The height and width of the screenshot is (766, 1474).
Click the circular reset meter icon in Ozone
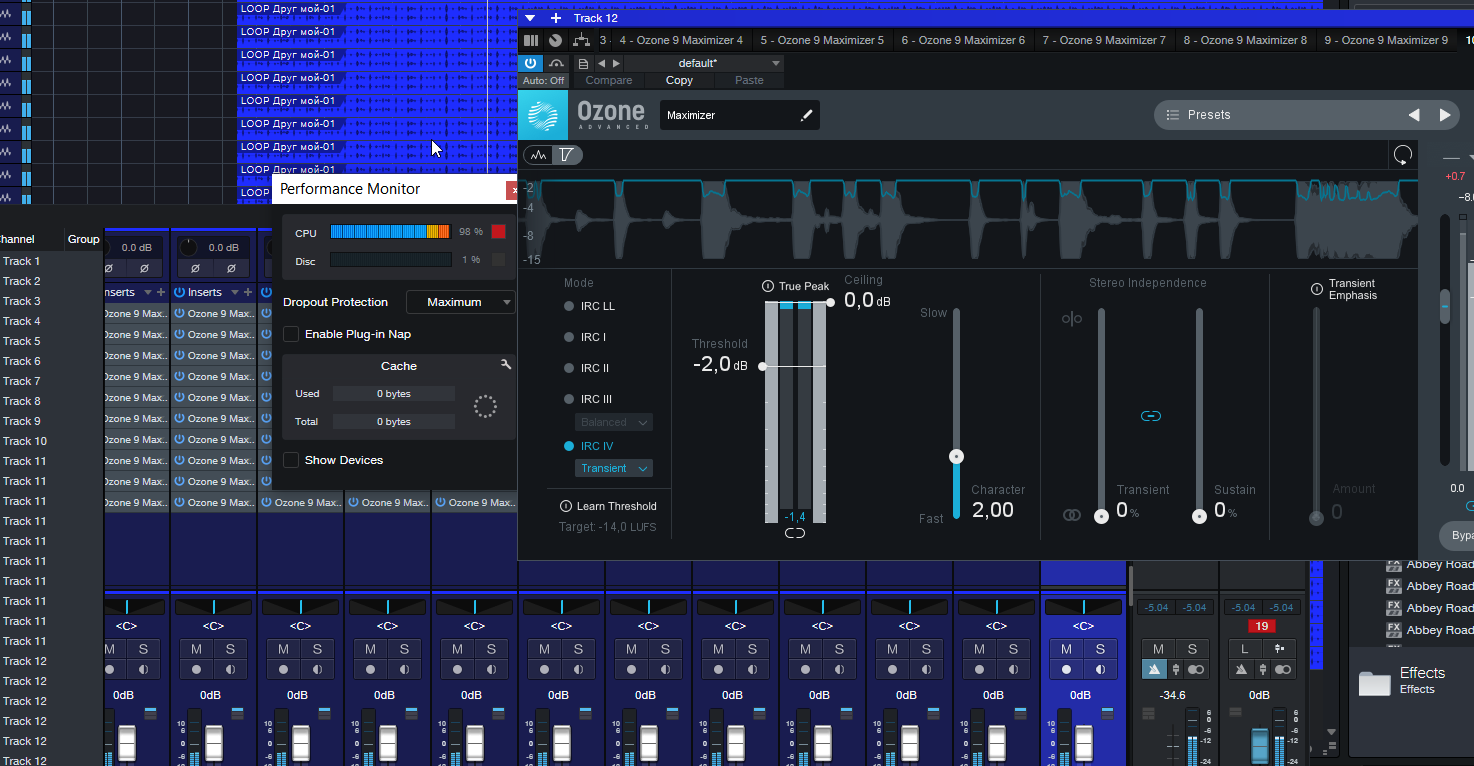tap(1403, 155)
